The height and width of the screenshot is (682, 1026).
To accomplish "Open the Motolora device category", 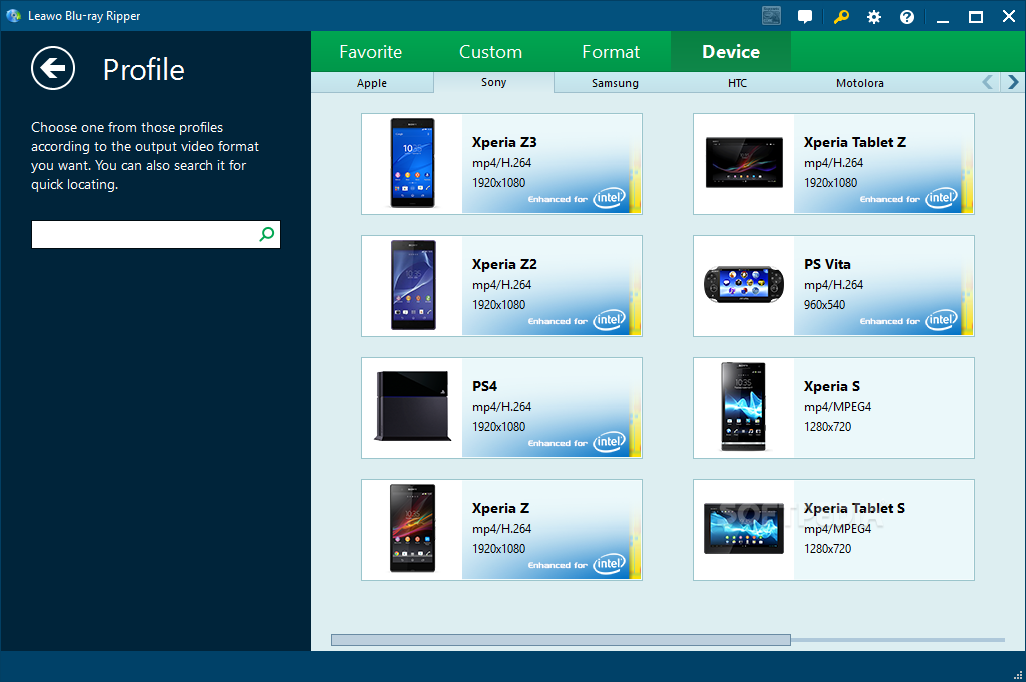I will 860,83.
